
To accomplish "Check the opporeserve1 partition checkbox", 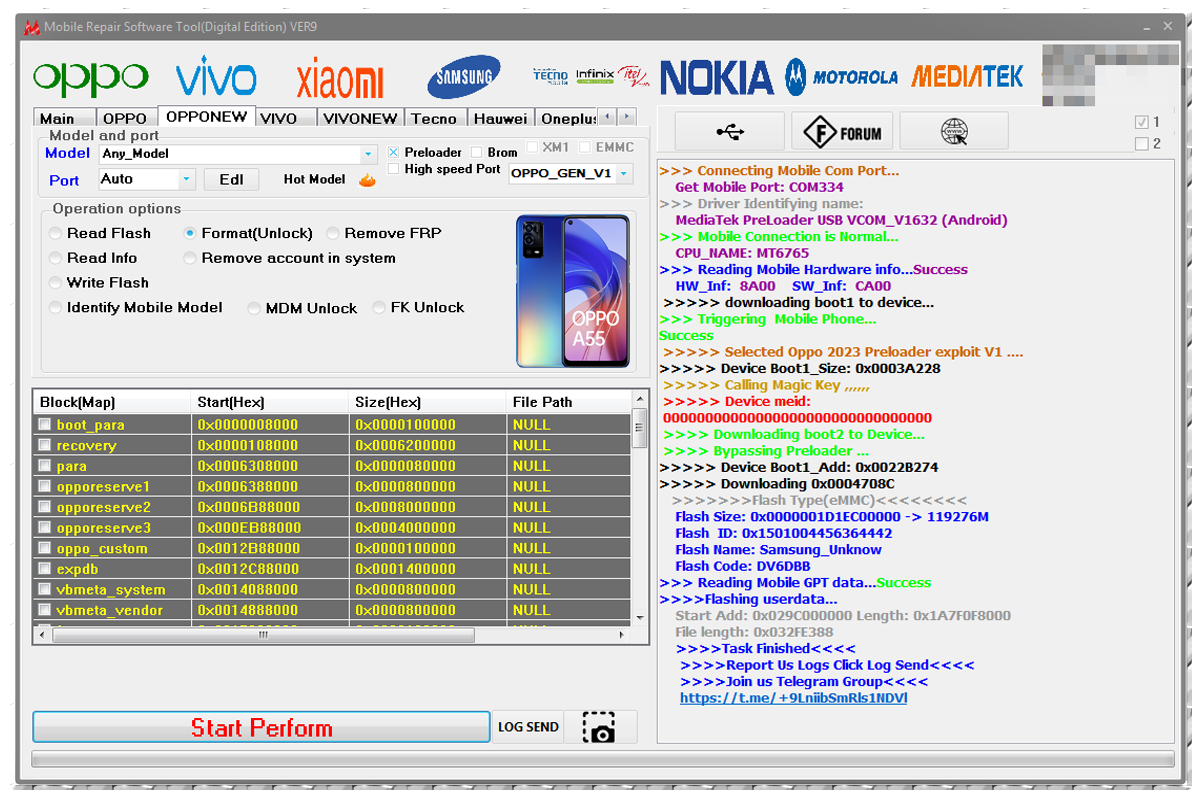I will [x=44, y=486].
